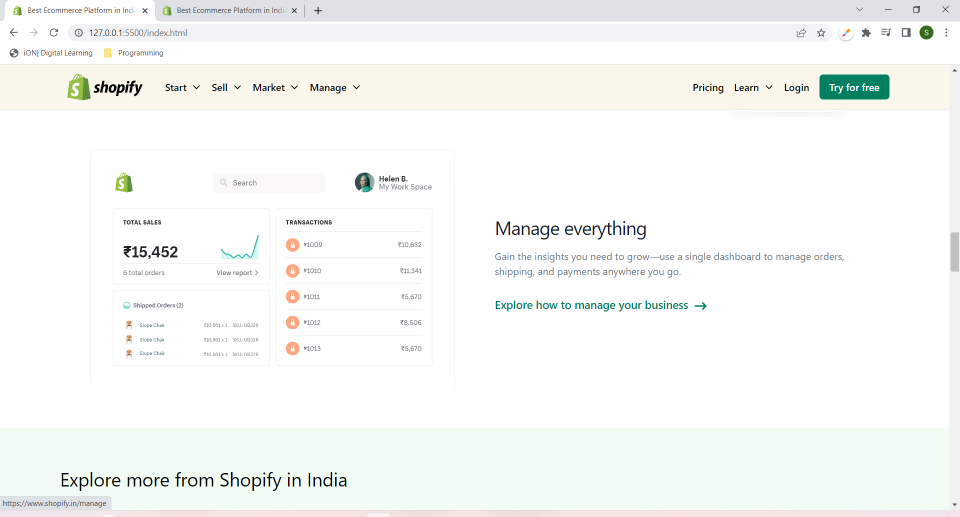Open the media control playlist icon

[x=886, y=32]
